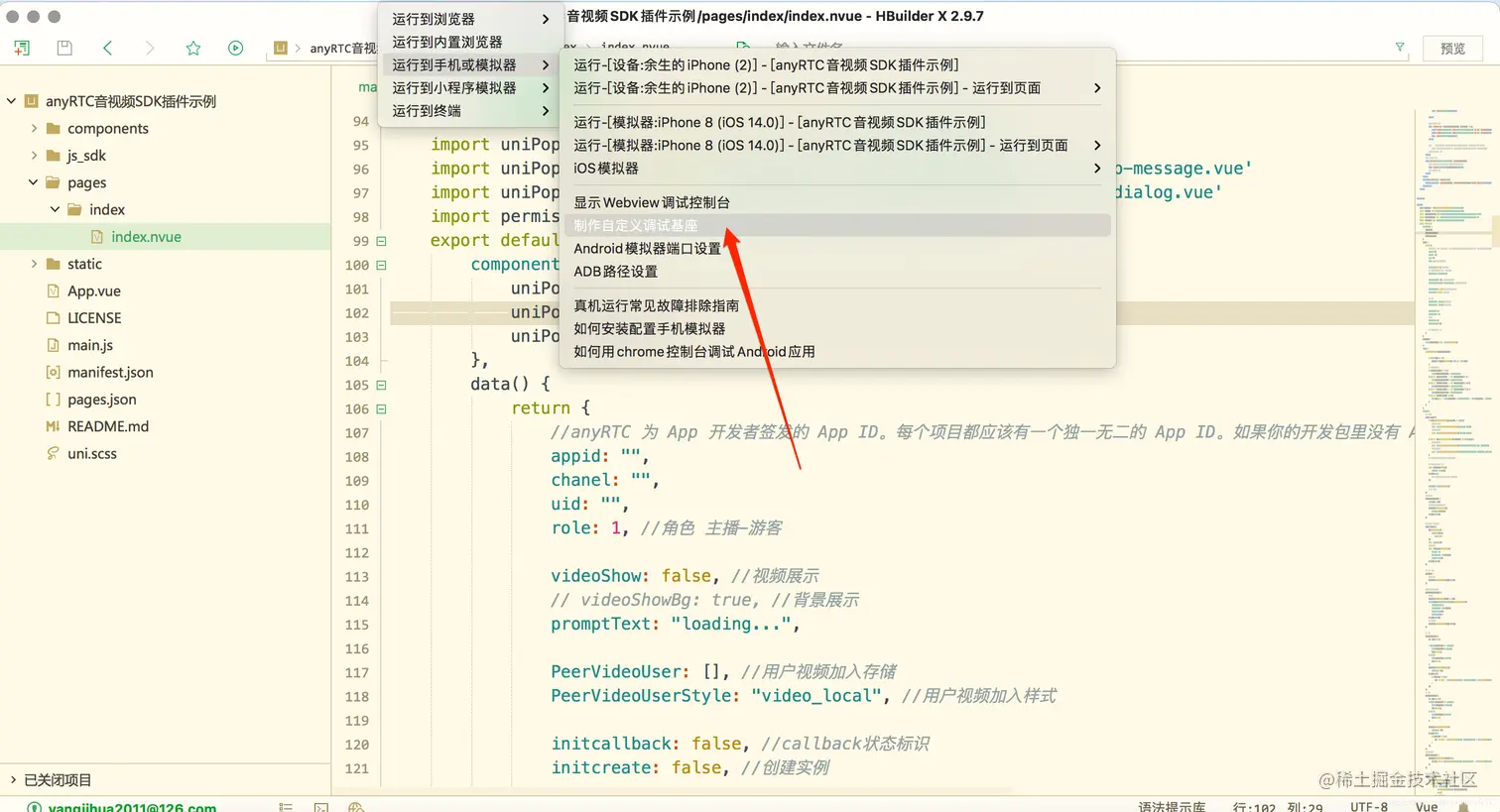
Task: Click the run play icon in toolbar
Action: (x=235, y=48)
